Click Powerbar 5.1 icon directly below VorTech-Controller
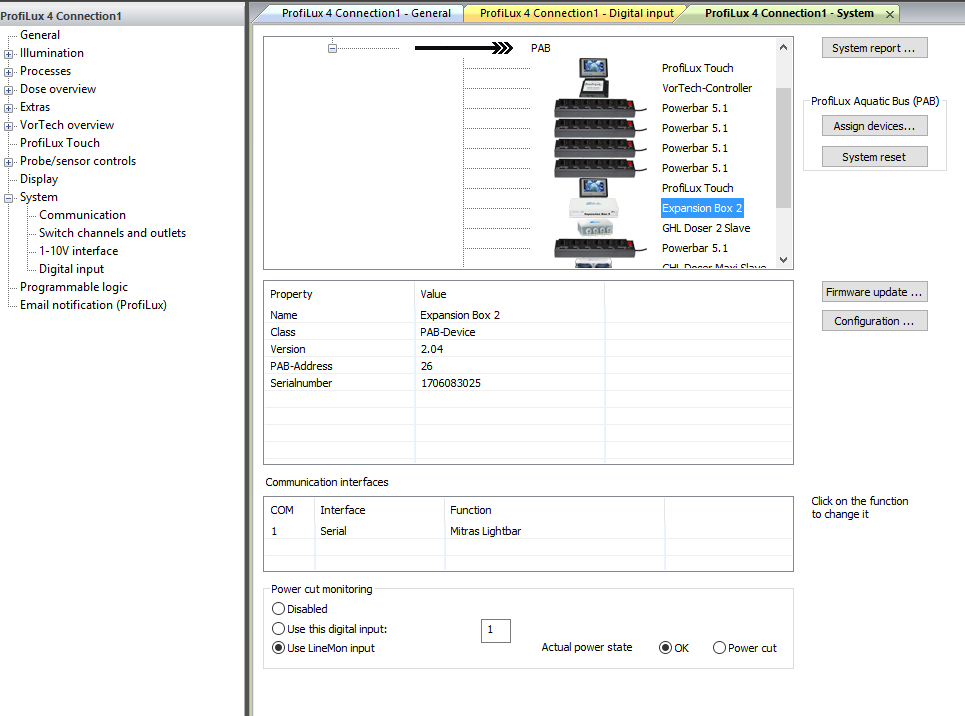 pyautogui.click(x=599, y=108)
